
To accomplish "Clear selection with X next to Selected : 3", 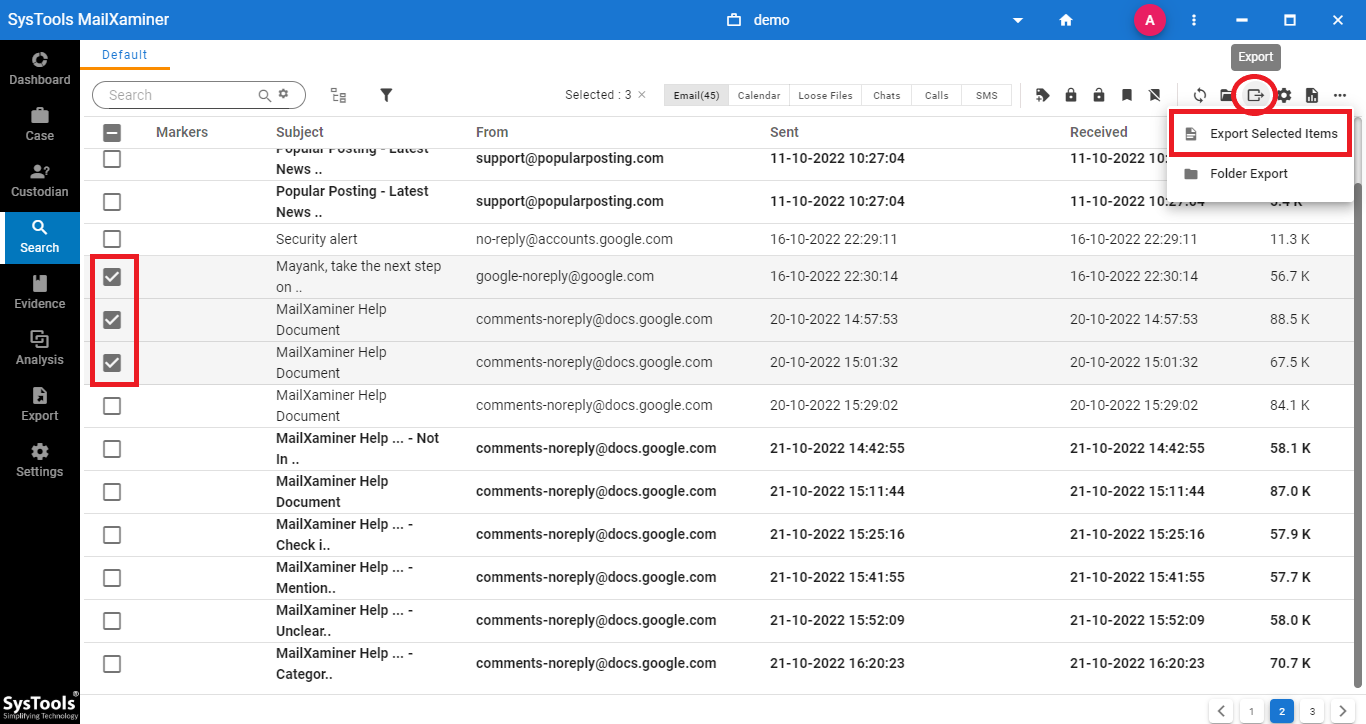I will pyautogui.click(x=642, y=95).
